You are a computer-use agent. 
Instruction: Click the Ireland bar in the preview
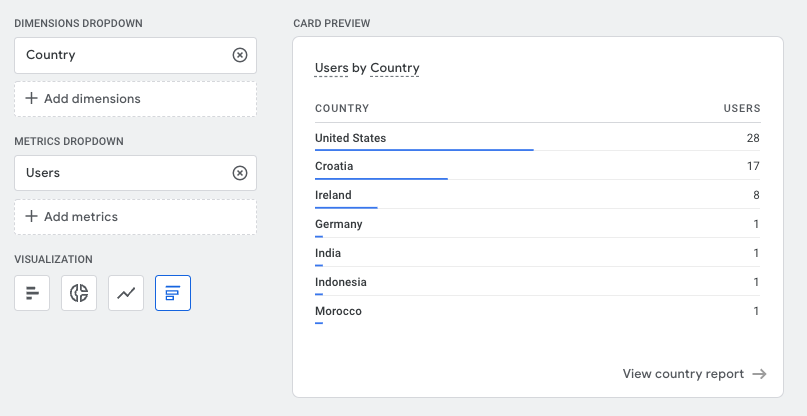click(x=346, y=207)
